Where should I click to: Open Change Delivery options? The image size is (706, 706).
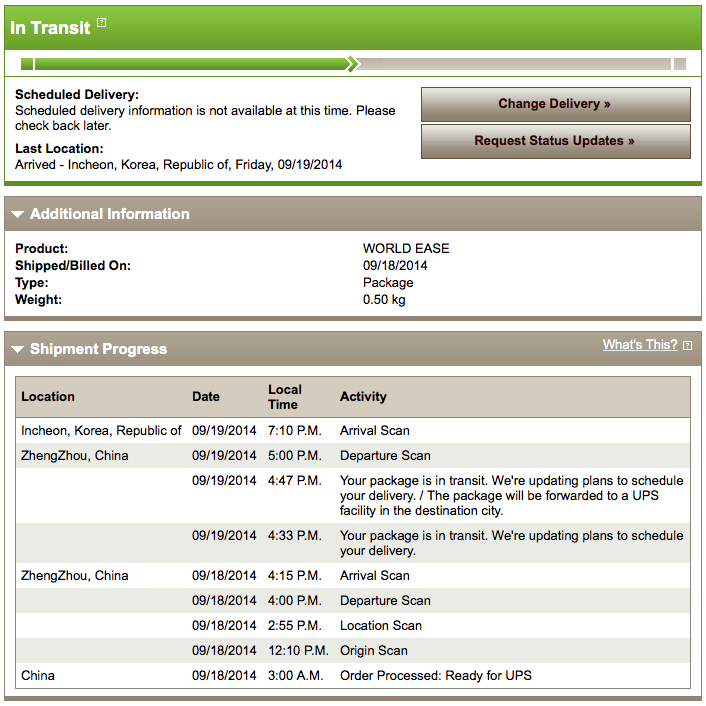(x=556, y=104)
